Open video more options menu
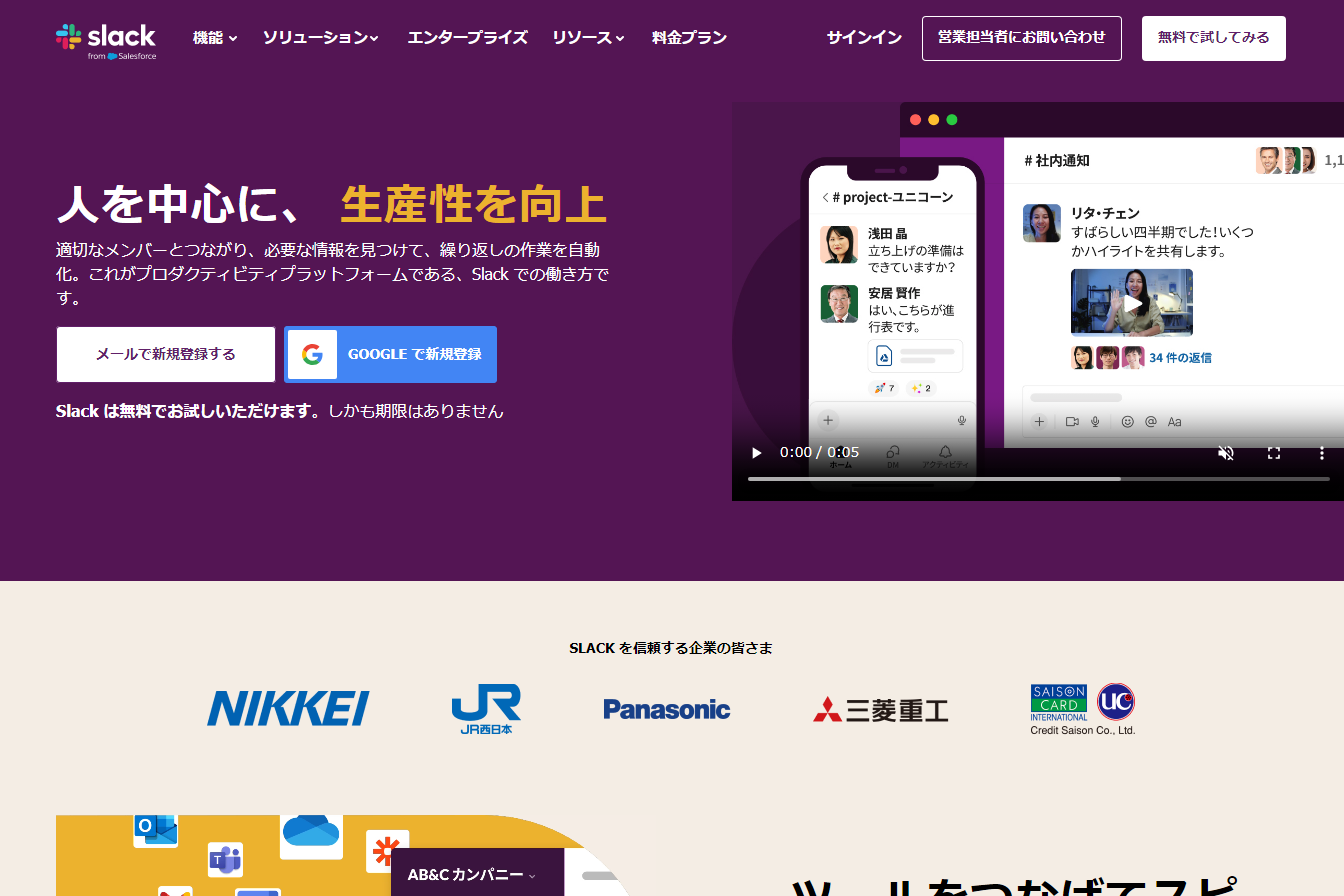Screen dimensions: 1344x896 pos(1321,453)
